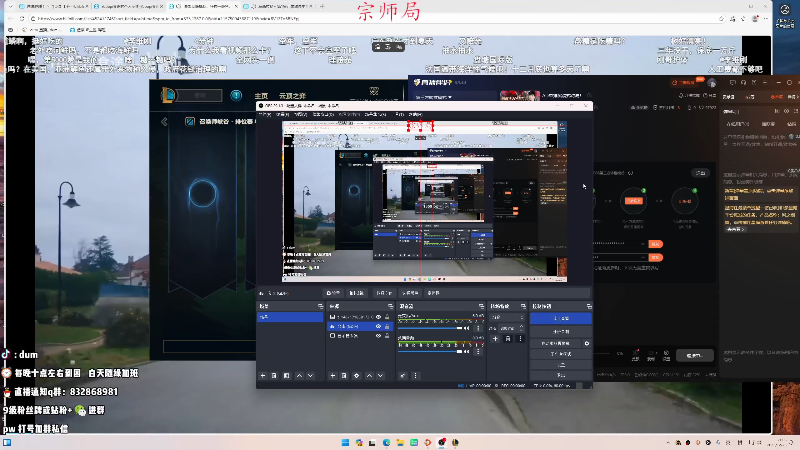
Task: Click the virtual camera button in OBS
Action: 556,343
